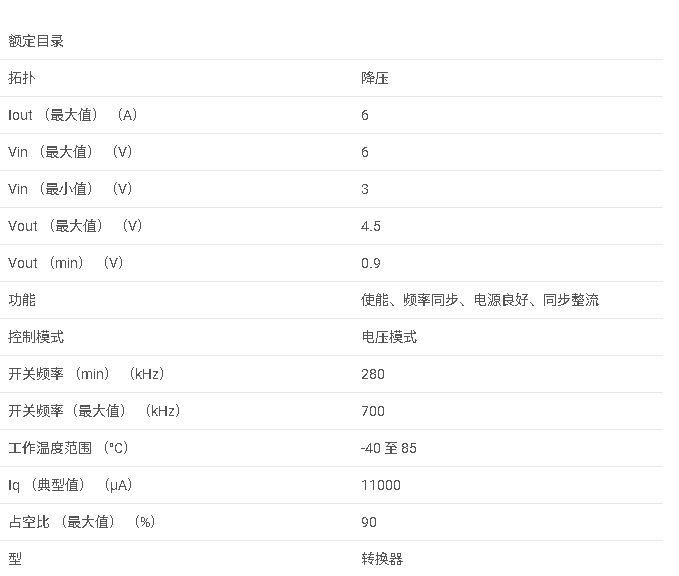This screenshot has height=576, width=679.
Task: Click the 降压 topology value
Action: (375, 78)
